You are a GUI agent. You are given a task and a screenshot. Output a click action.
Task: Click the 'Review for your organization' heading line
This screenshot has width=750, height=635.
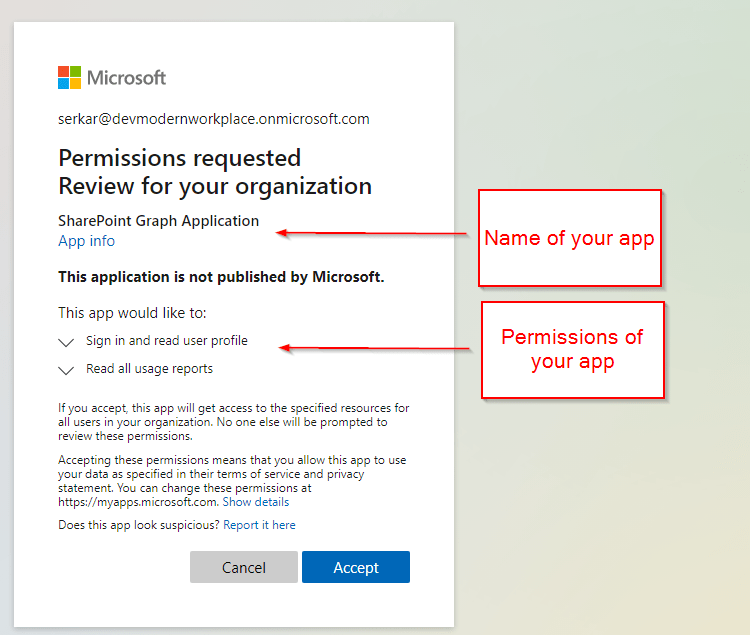click(214, 186)
